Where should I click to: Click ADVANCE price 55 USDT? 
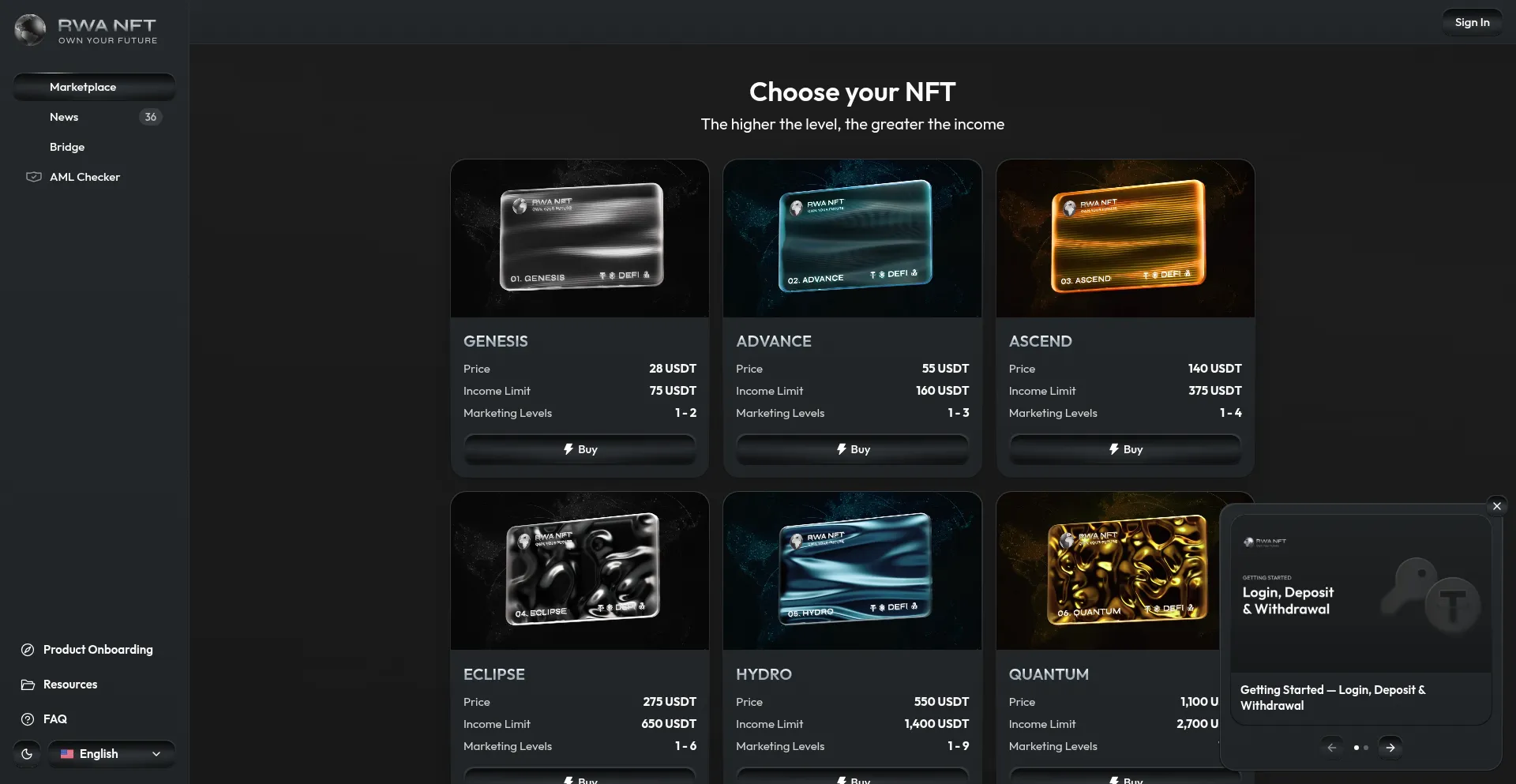[x=945, y=369]
